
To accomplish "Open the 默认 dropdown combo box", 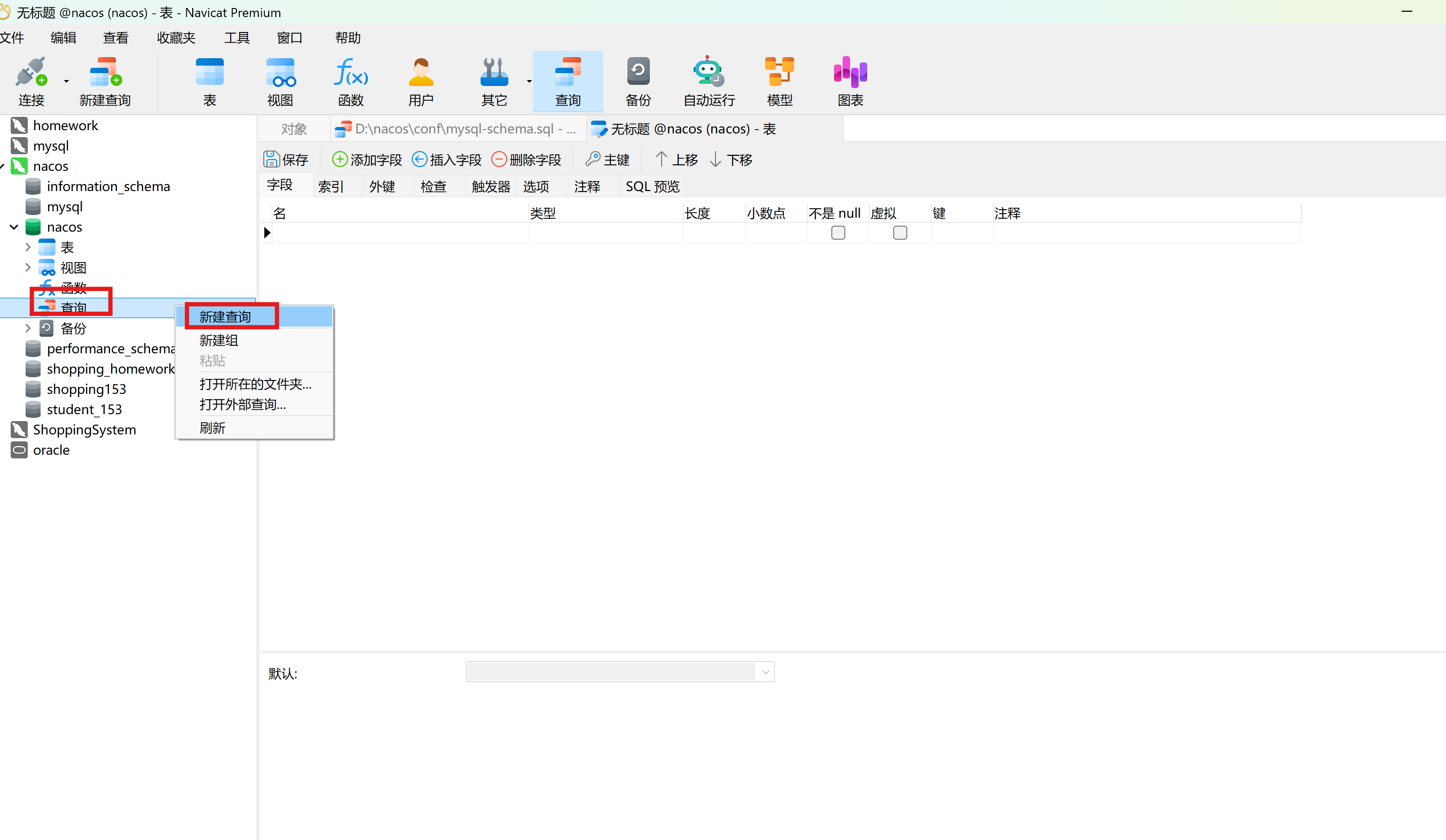I will tap(765, 672).
